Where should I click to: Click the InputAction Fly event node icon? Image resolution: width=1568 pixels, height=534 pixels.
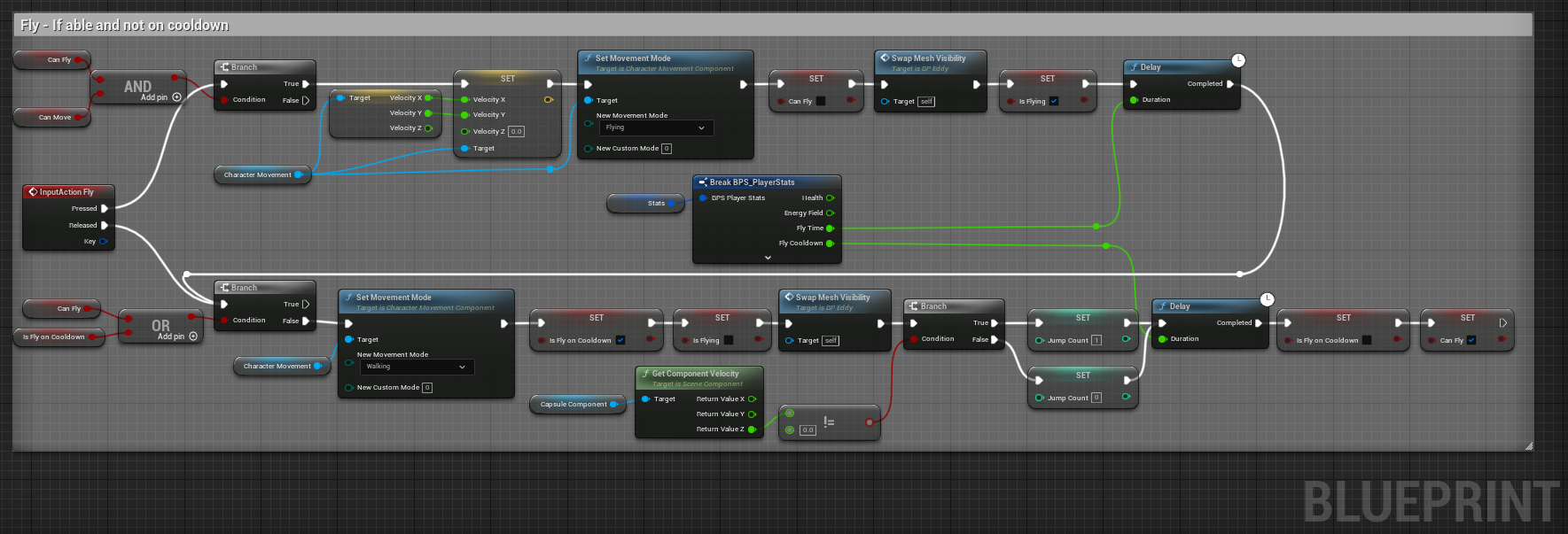[33, 191]
